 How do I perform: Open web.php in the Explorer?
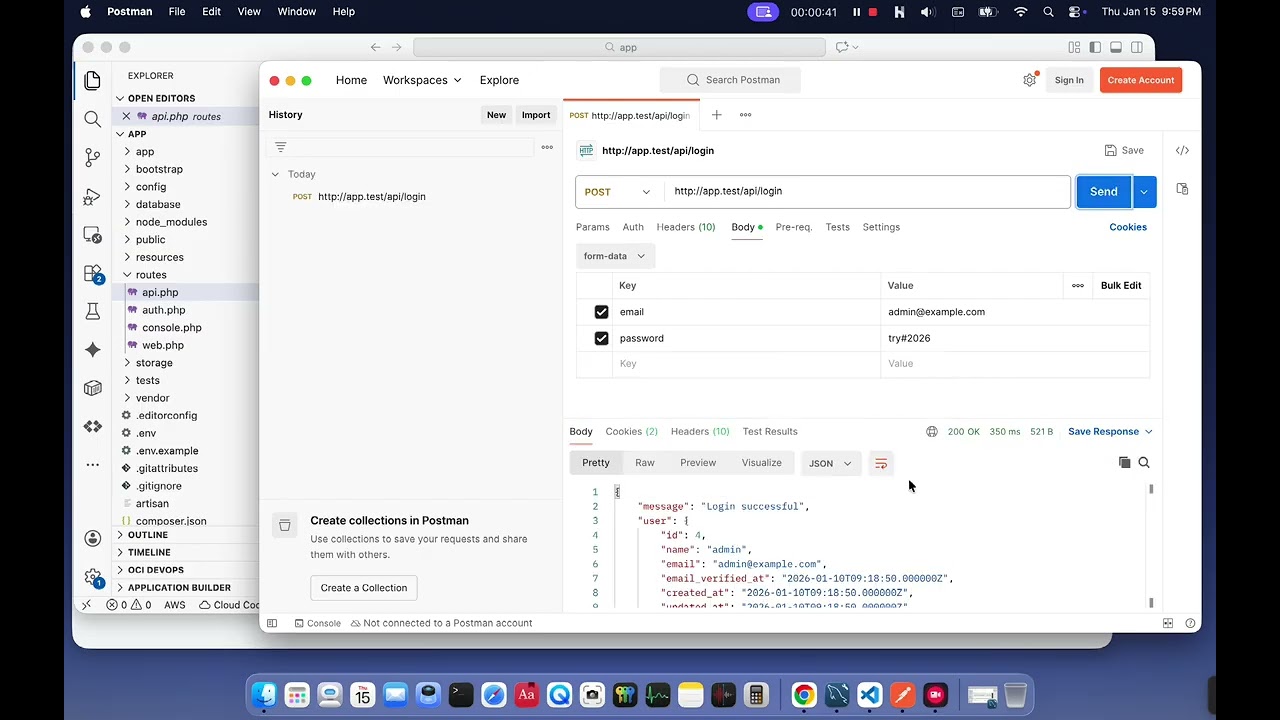point(163,345)
